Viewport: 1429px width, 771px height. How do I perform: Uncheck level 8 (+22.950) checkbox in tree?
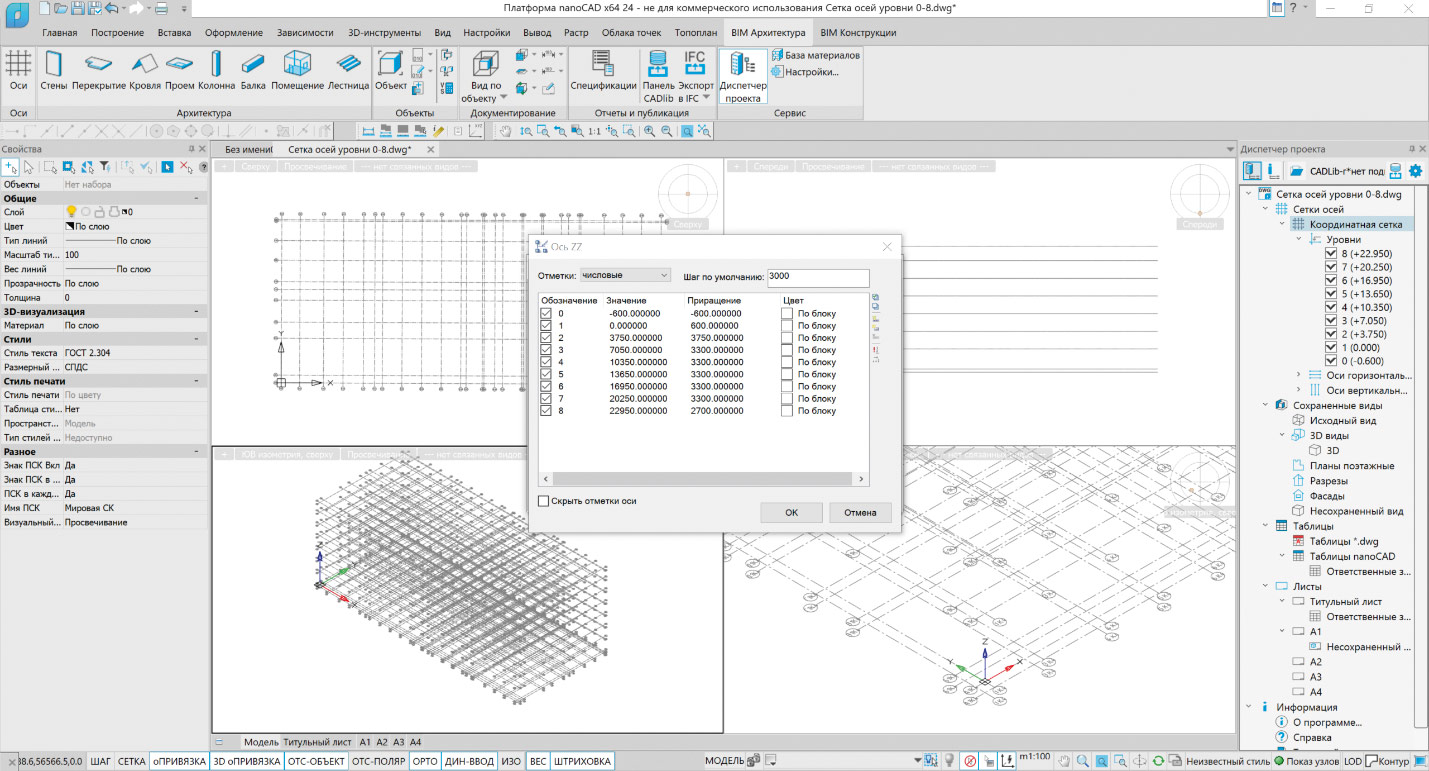click(x=1331, y=254)
